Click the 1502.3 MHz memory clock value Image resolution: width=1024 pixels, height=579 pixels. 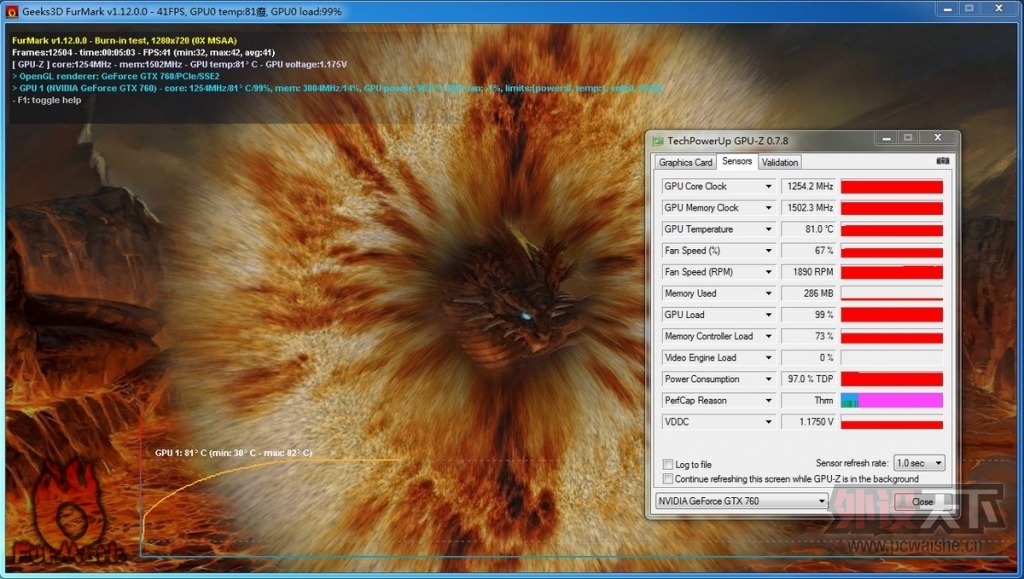pos(808,208)
